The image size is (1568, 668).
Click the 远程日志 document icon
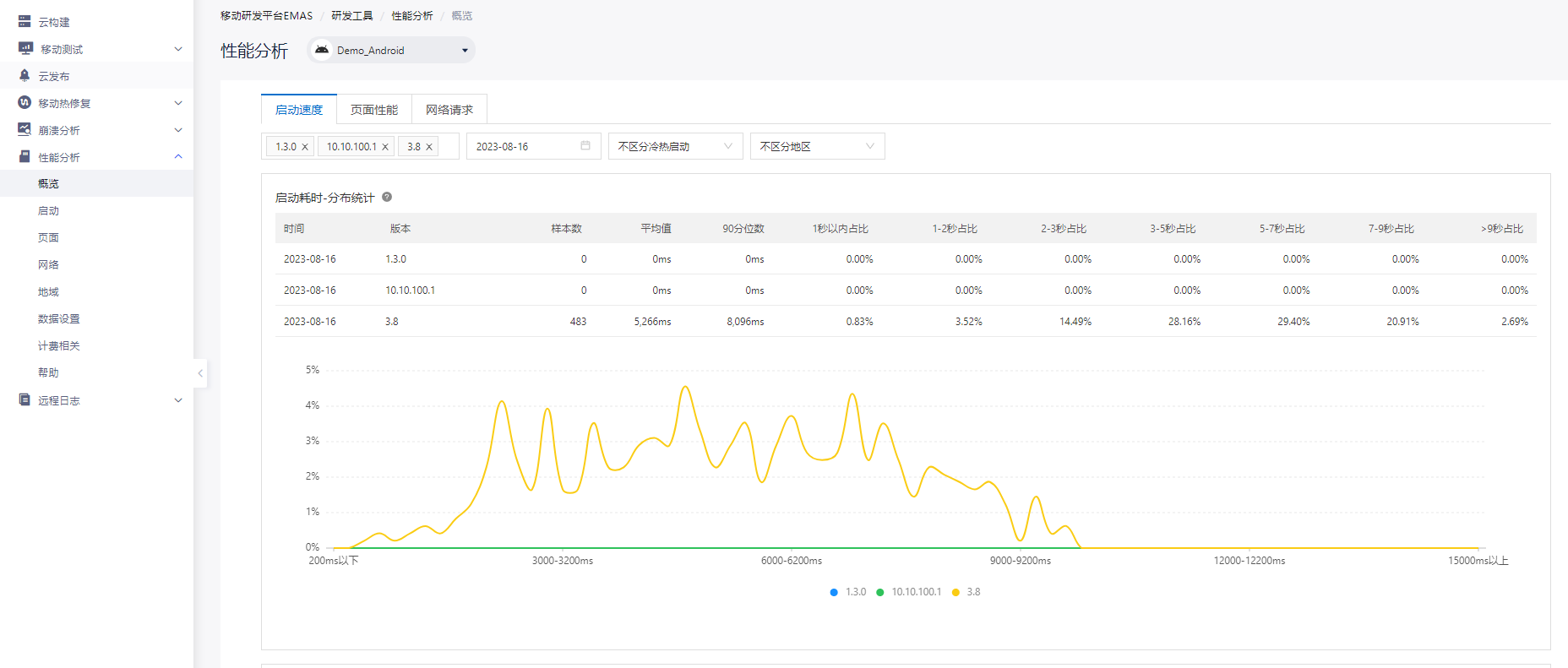(x=24, y=400)
